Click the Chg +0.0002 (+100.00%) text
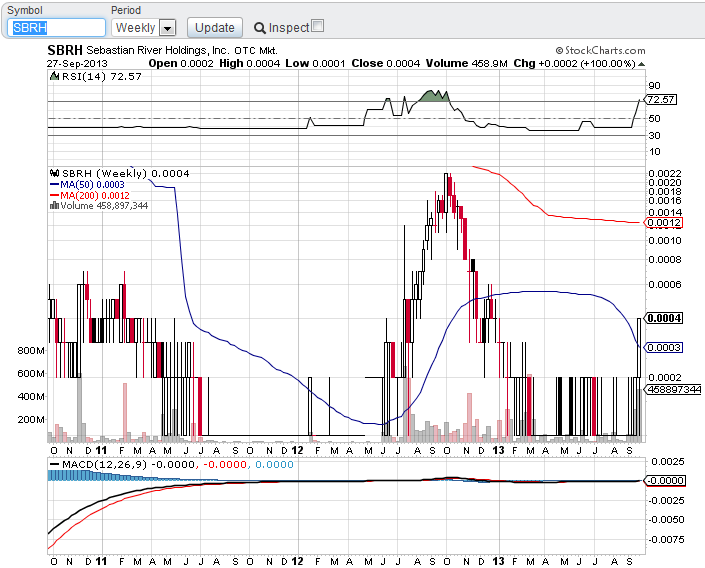The height and width of the screenshot is (568, 705). 574,63
